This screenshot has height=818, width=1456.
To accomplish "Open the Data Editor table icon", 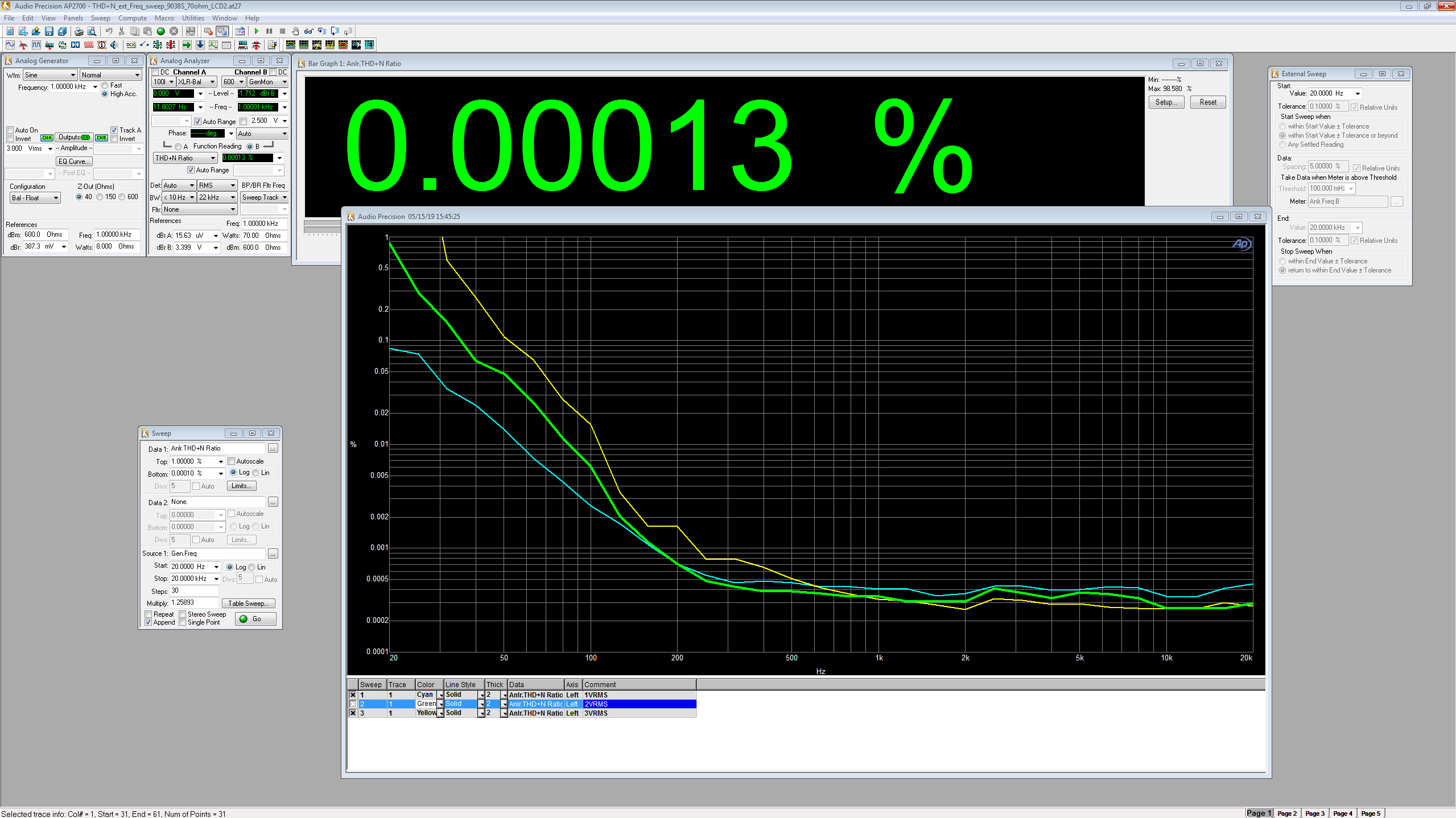I will click(x=226, y=45).
